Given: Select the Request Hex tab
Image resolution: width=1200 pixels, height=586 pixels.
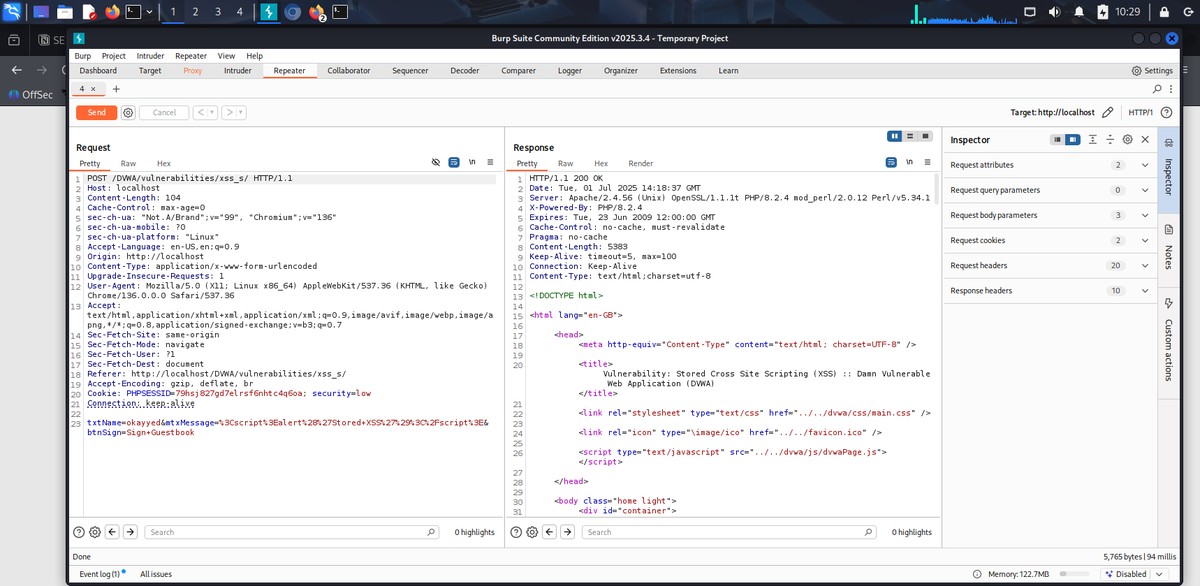Looking at the screenshot, I should coord(164,163).
